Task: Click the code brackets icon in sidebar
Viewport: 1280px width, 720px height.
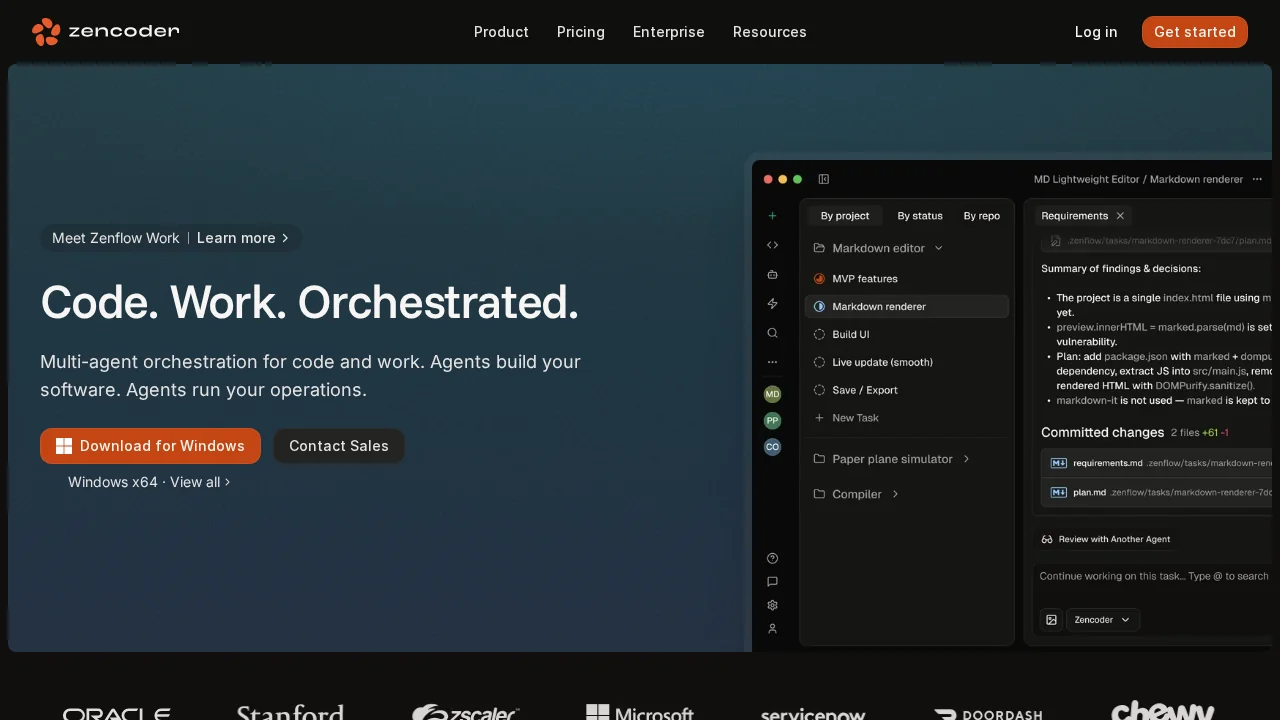Action: 772,245
